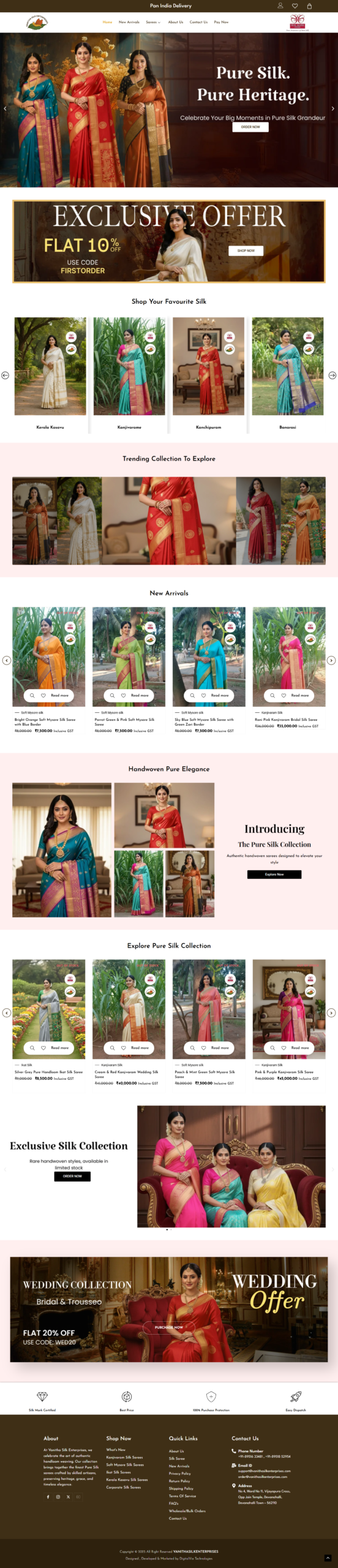Open the New Arrivals menu item
The width and height of the screenshot is (338, 1568).
pyautogui.click(x=129, y=22)
